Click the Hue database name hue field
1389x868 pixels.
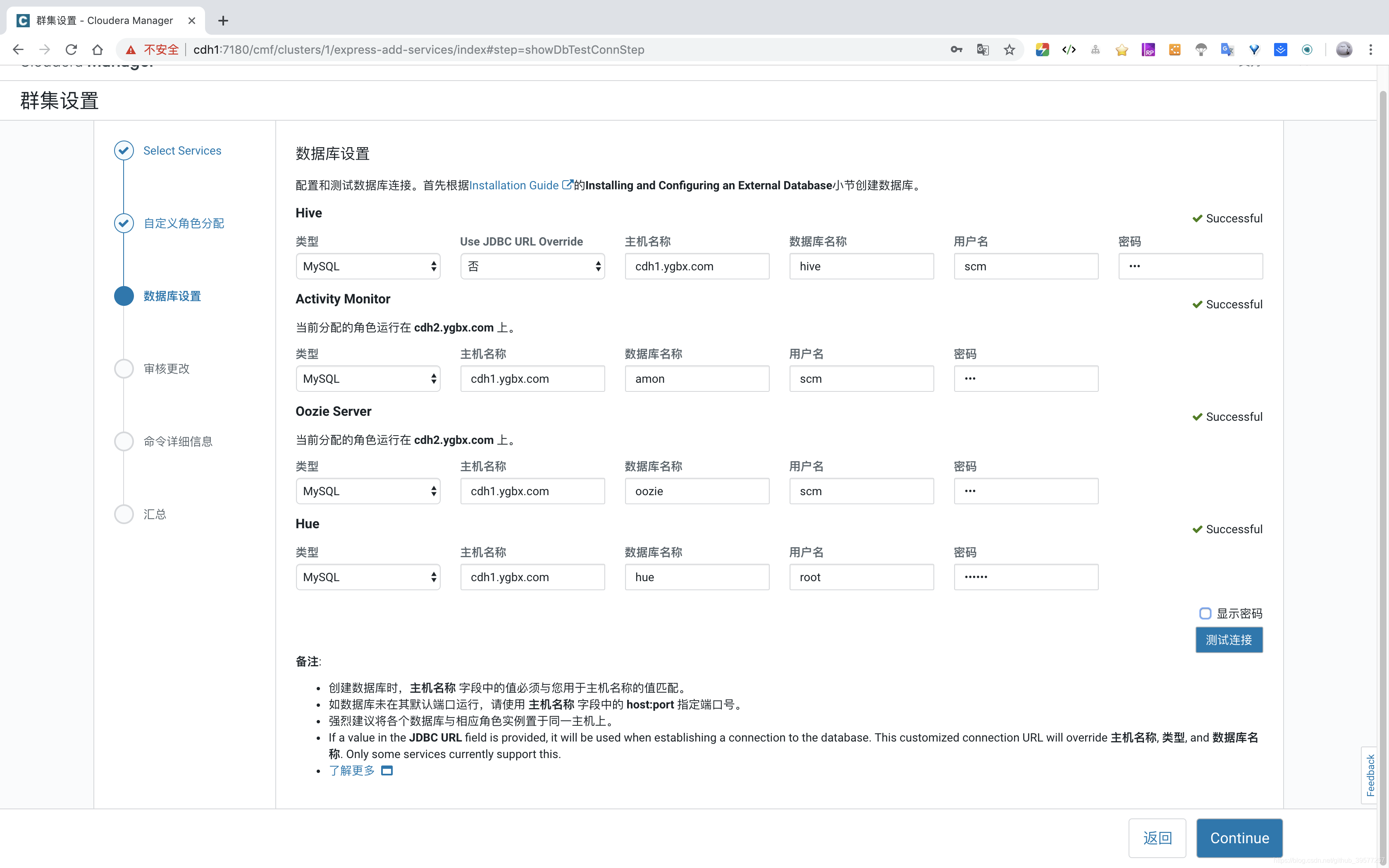(697, 577)
